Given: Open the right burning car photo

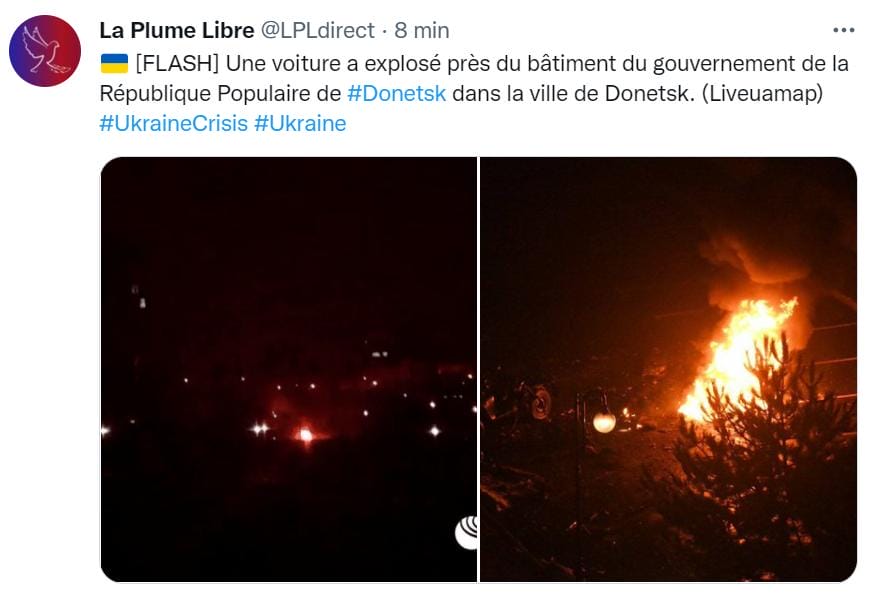Looking at the screenshot, I should (x=668, y=370).
